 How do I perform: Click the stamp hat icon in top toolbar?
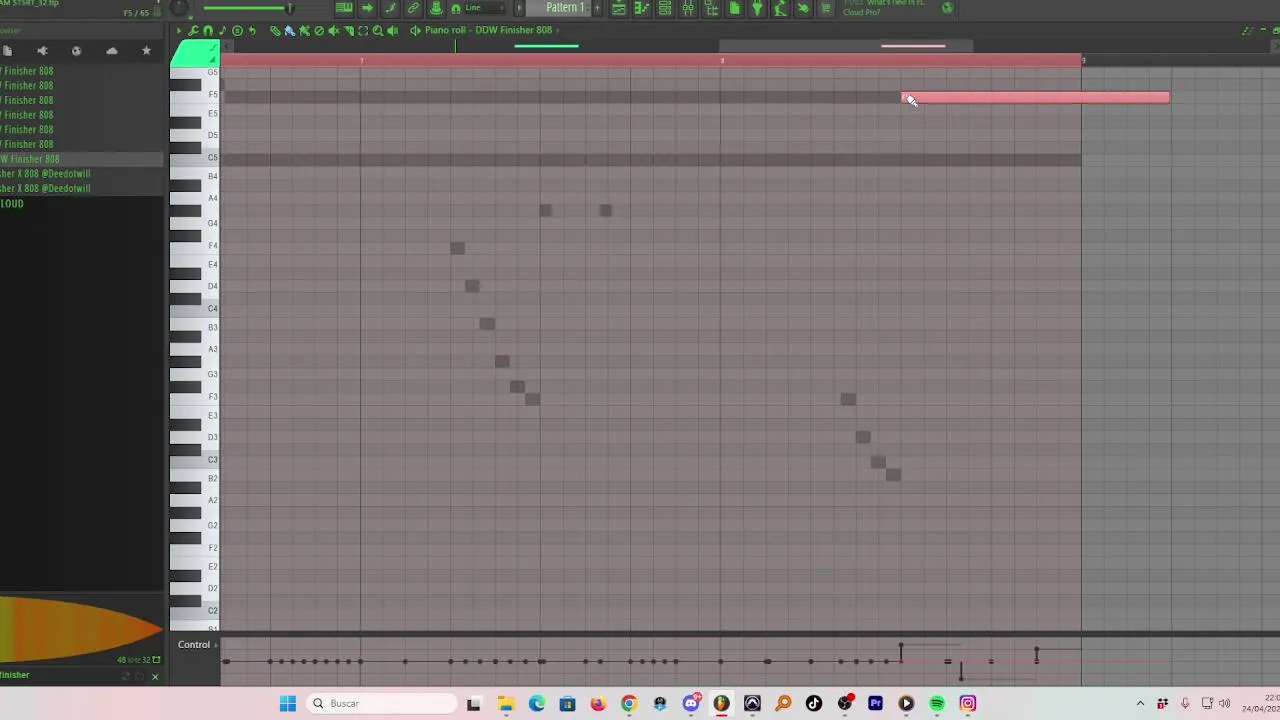point(436,8)
